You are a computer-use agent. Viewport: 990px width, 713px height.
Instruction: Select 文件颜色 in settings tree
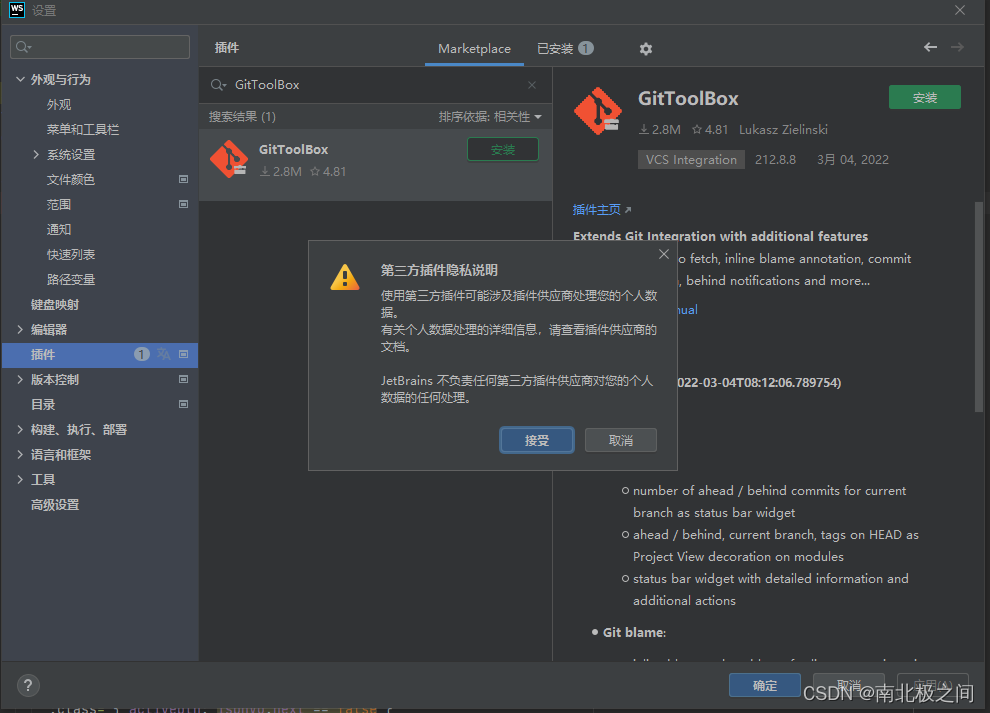coord(71,179)
